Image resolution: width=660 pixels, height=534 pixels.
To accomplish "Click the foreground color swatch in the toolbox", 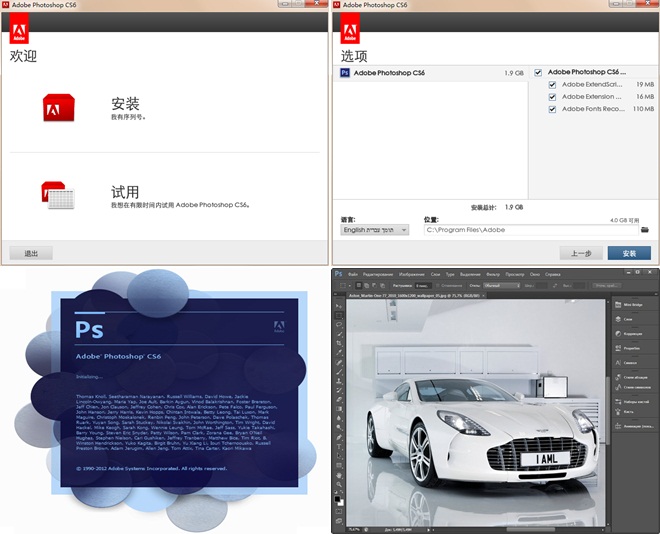I will (337, 497).
